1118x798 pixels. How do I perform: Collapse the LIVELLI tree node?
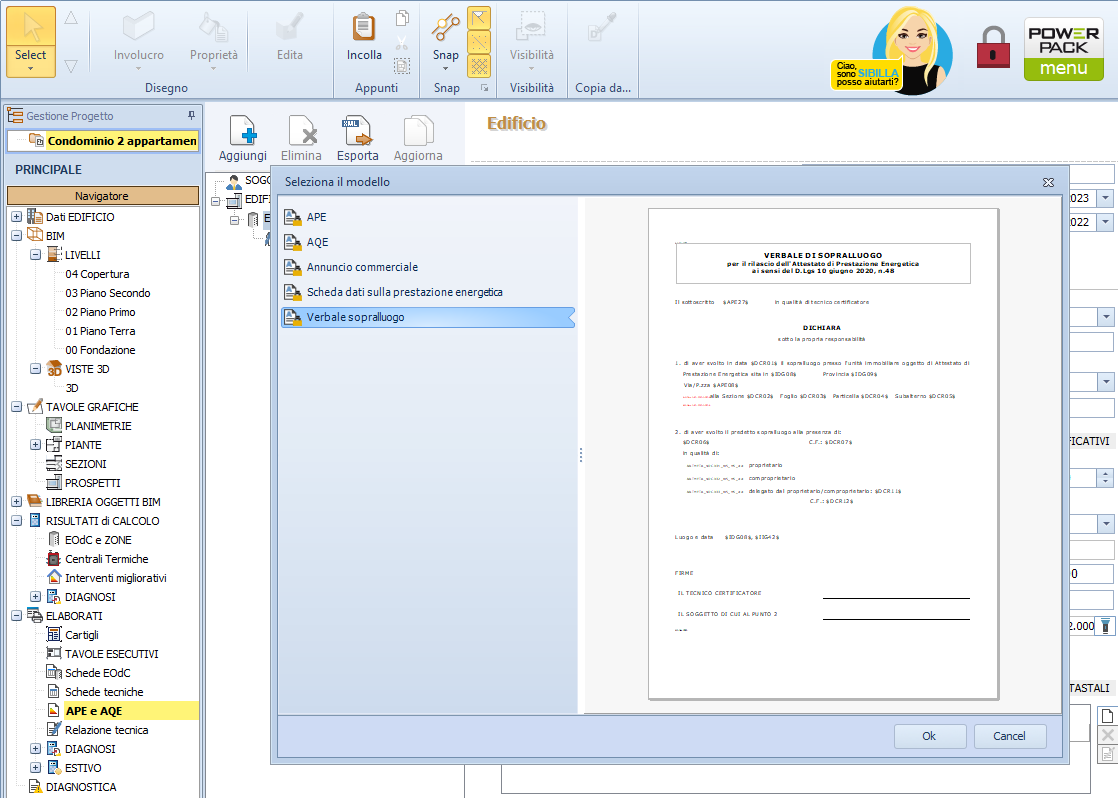(35, 255)
